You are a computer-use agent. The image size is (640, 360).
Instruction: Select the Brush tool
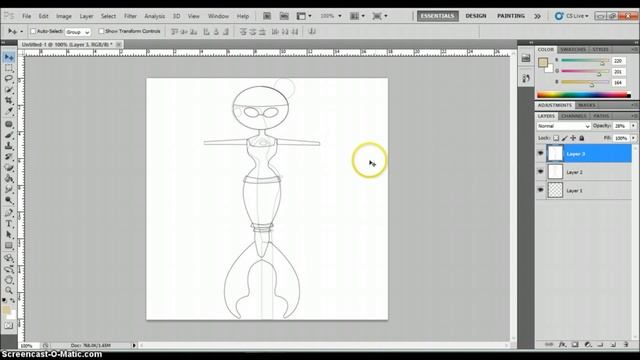[9, 135]
